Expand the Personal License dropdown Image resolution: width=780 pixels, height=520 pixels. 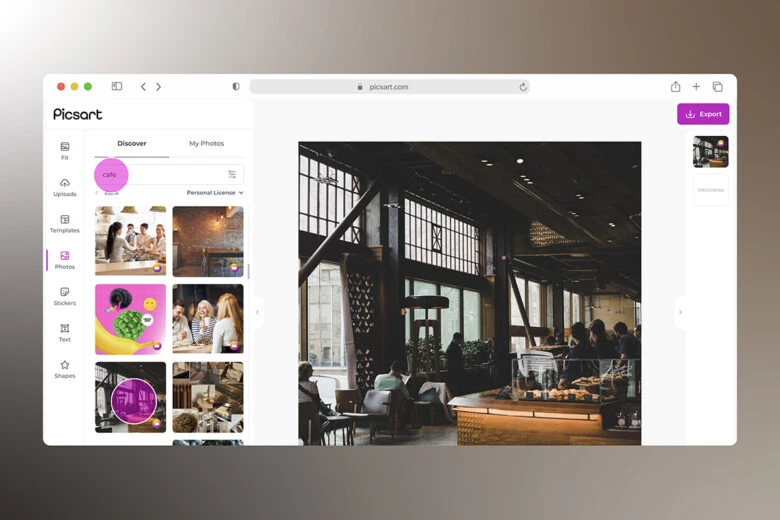click(x=214, y=192)
